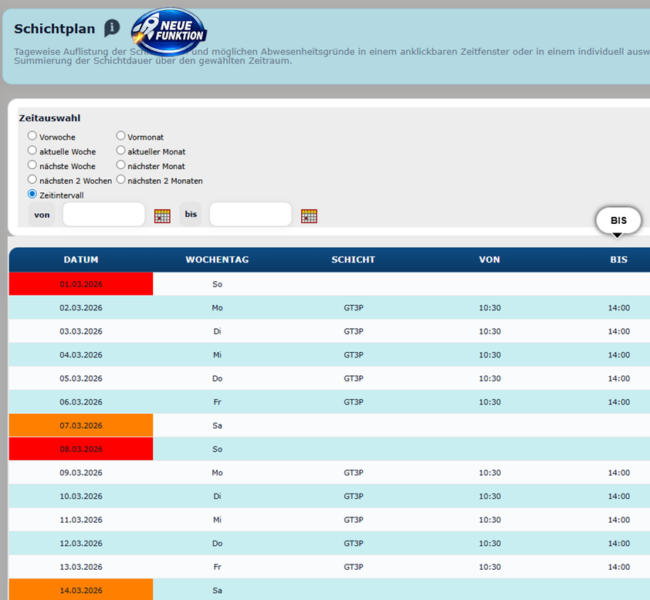This screenshot has width=650, height=600.
Task: Click the info icon next to Schichtplan
Action: (x=112, y=28)
